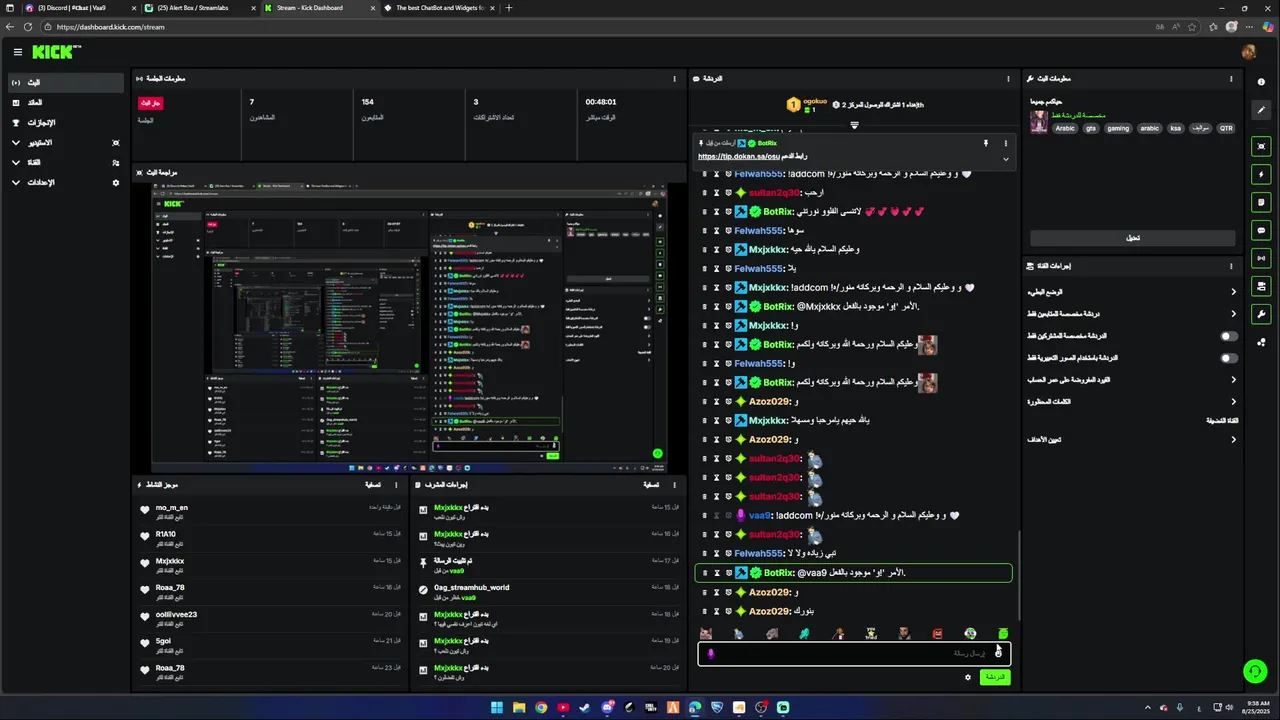Open Windows Start button on taskbar

pos(497,708)
